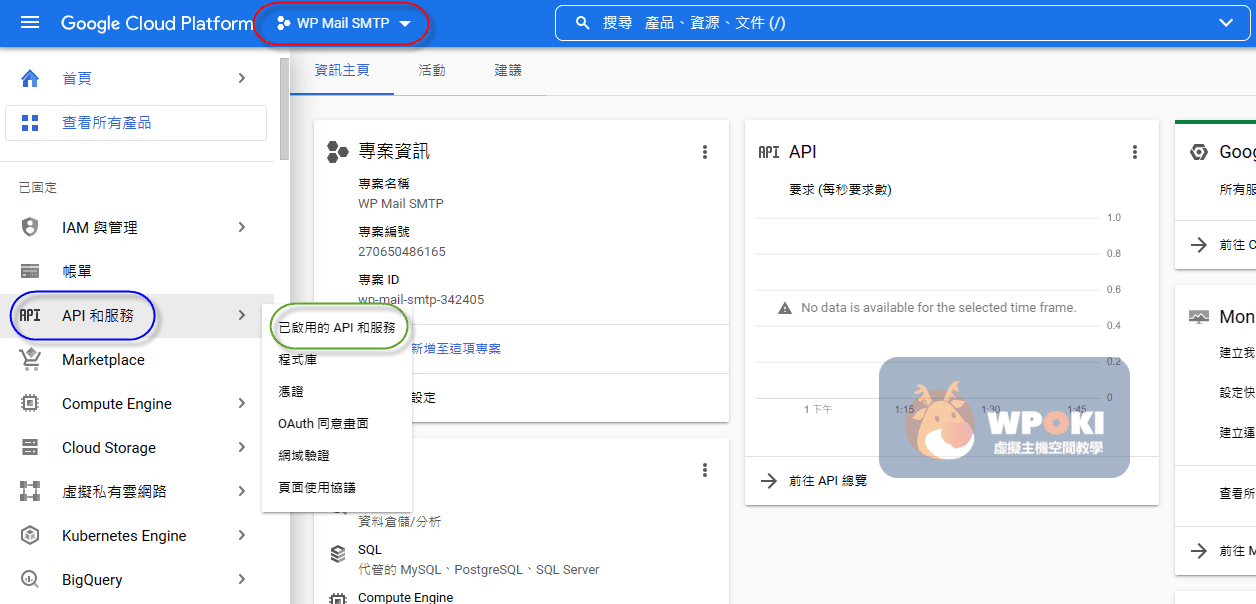Screen dimensions: 1256x604
Task: Follow the 前往 API 總覽 link
Action: (827, 481)
